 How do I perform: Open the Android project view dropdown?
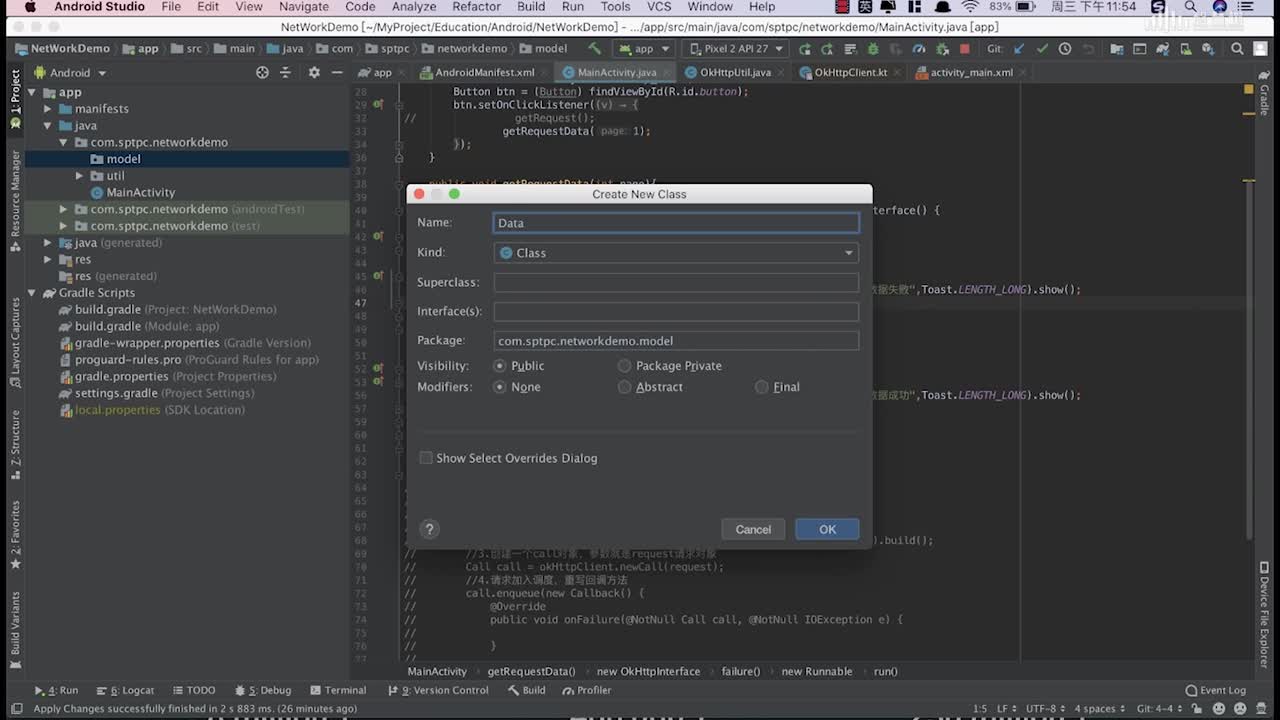click(70, 72)
